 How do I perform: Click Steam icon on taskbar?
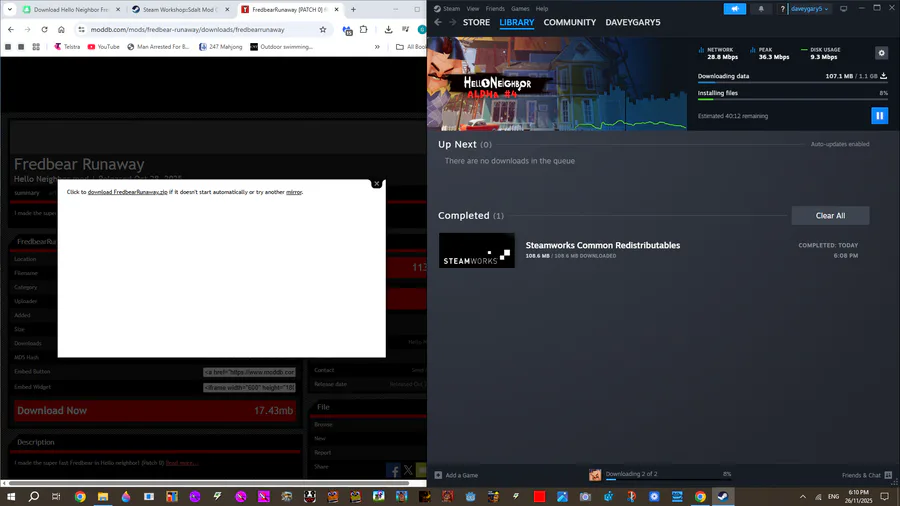pyautogui.click(x=723, y=496)
